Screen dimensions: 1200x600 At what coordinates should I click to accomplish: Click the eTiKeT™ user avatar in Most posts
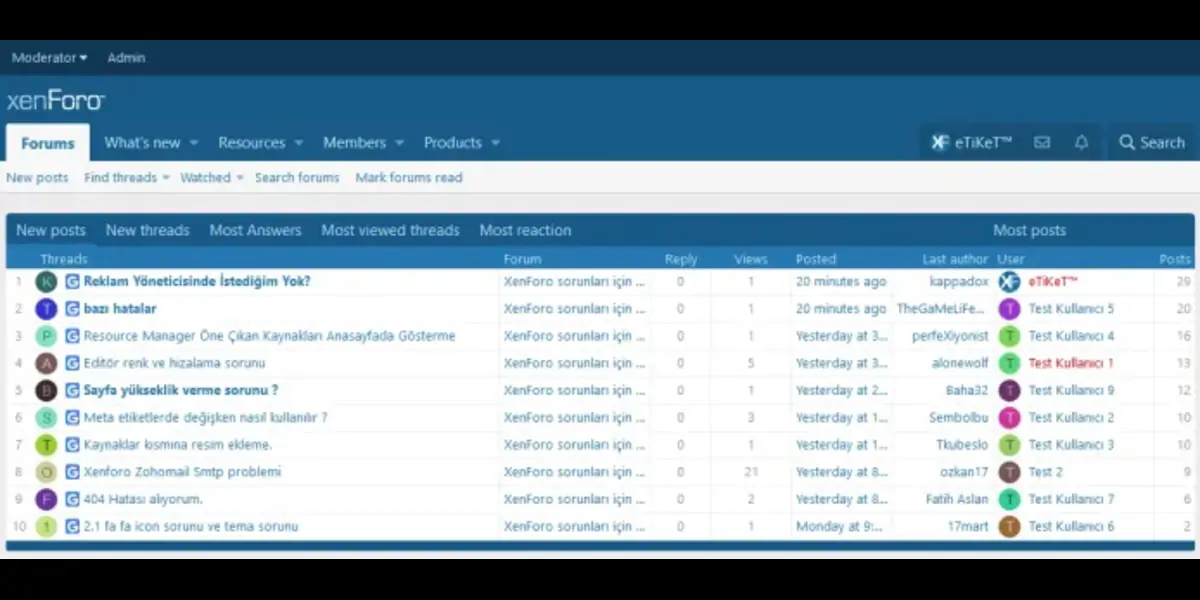pos(1010,282)
